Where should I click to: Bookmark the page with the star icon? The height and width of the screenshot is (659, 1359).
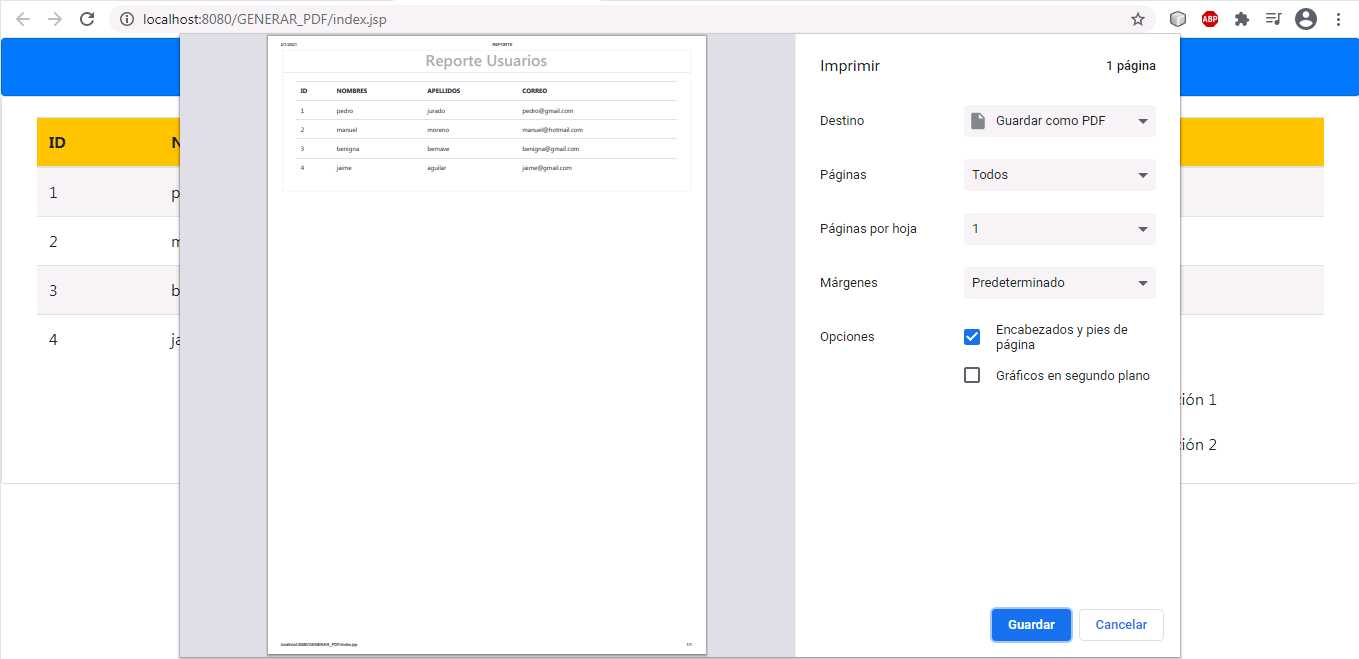click(1137, 18)
